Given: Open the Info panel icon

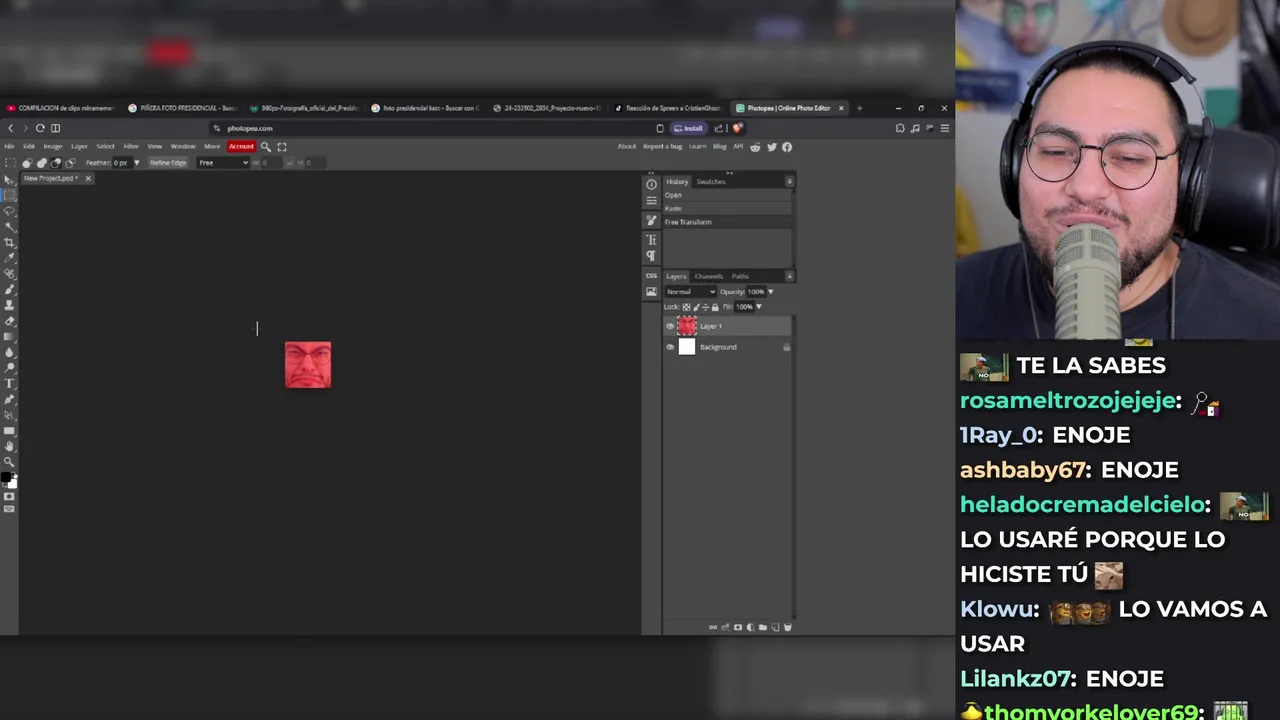Looking at the screenshot, I should [651, 185].
